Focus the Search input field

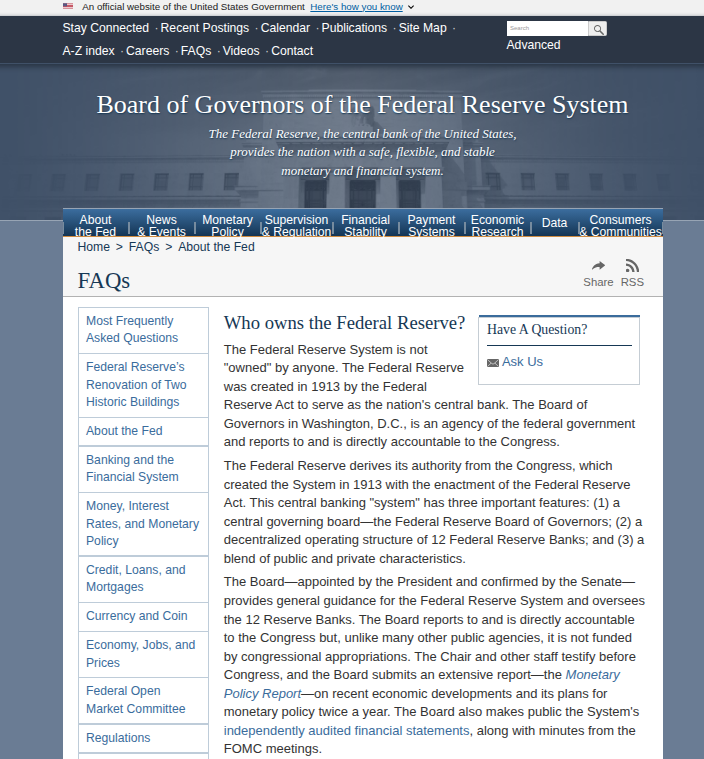point(547,29)
